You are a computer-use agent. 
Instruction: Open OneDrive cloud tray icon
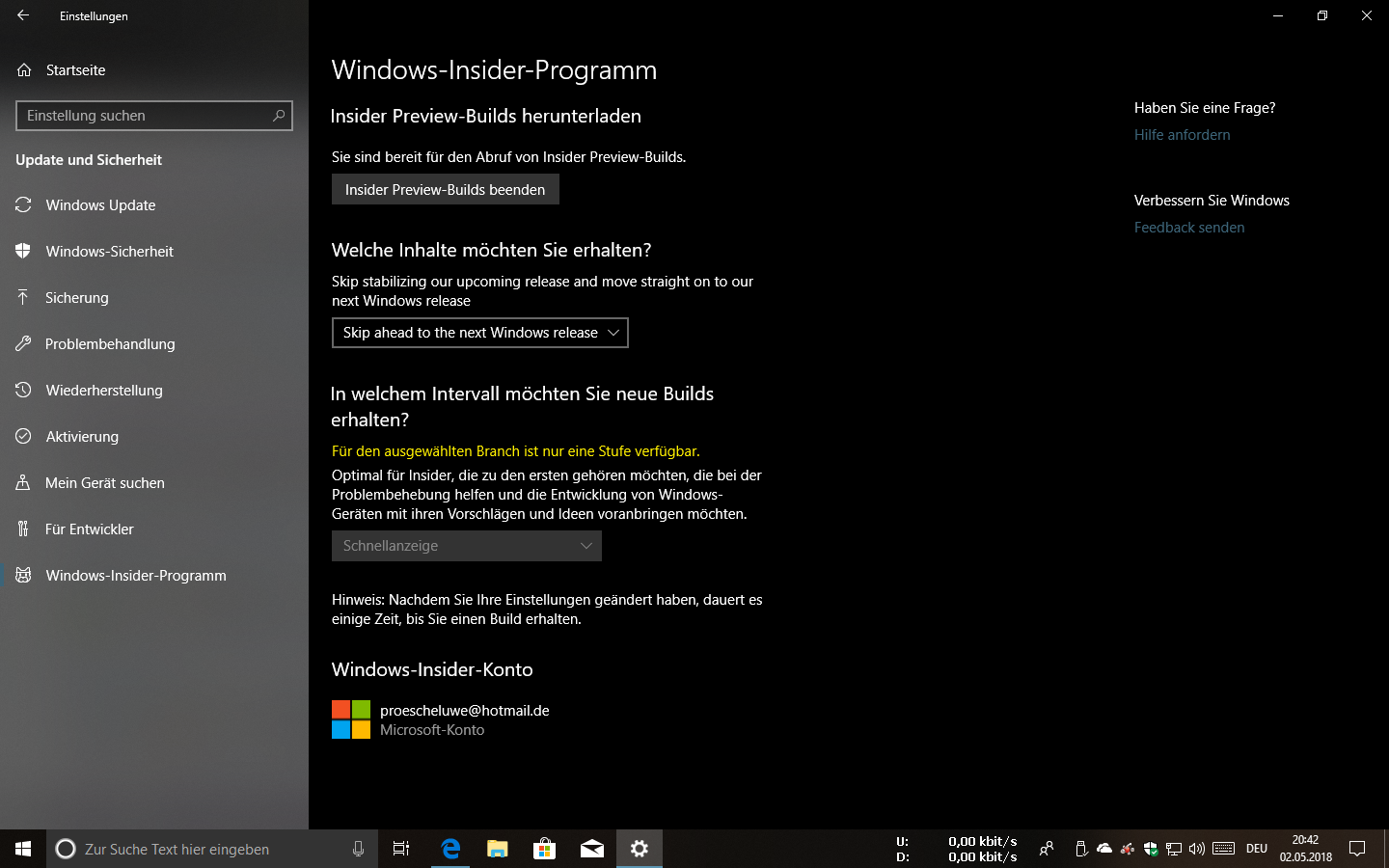[1104, 849]
